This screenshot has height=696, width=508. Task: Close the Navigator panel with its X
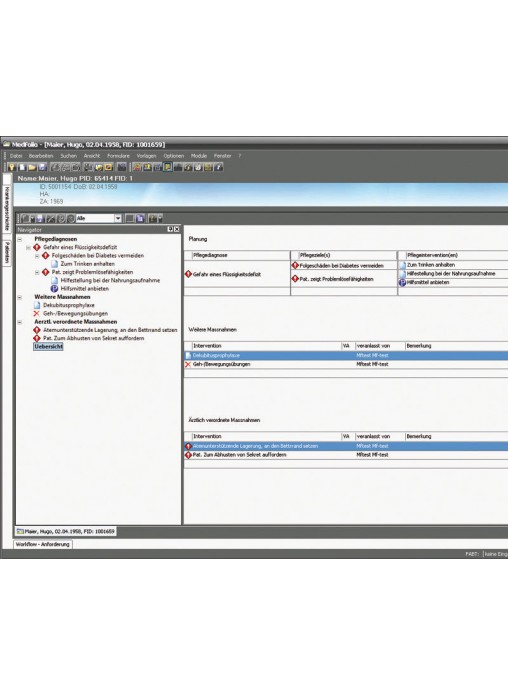[177, 229]
